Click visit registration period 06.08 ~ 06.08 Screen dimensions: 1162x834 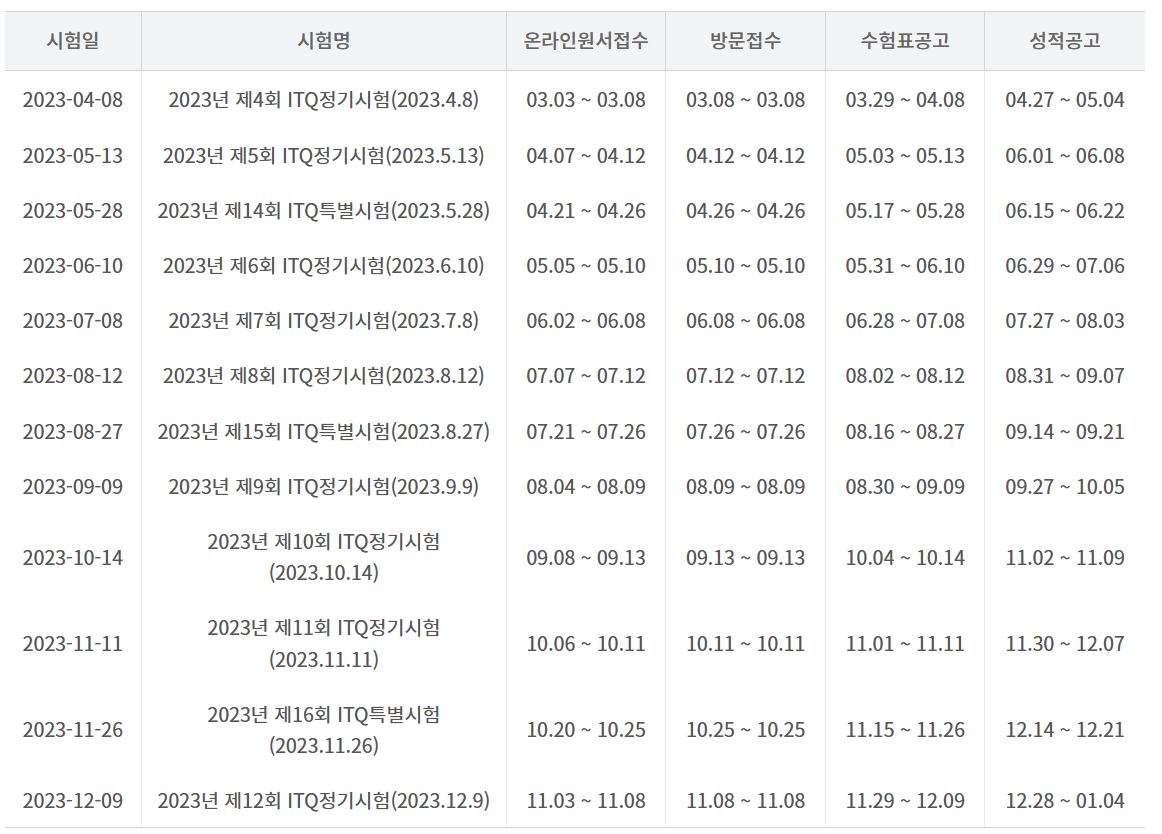[x=745, y=320]
